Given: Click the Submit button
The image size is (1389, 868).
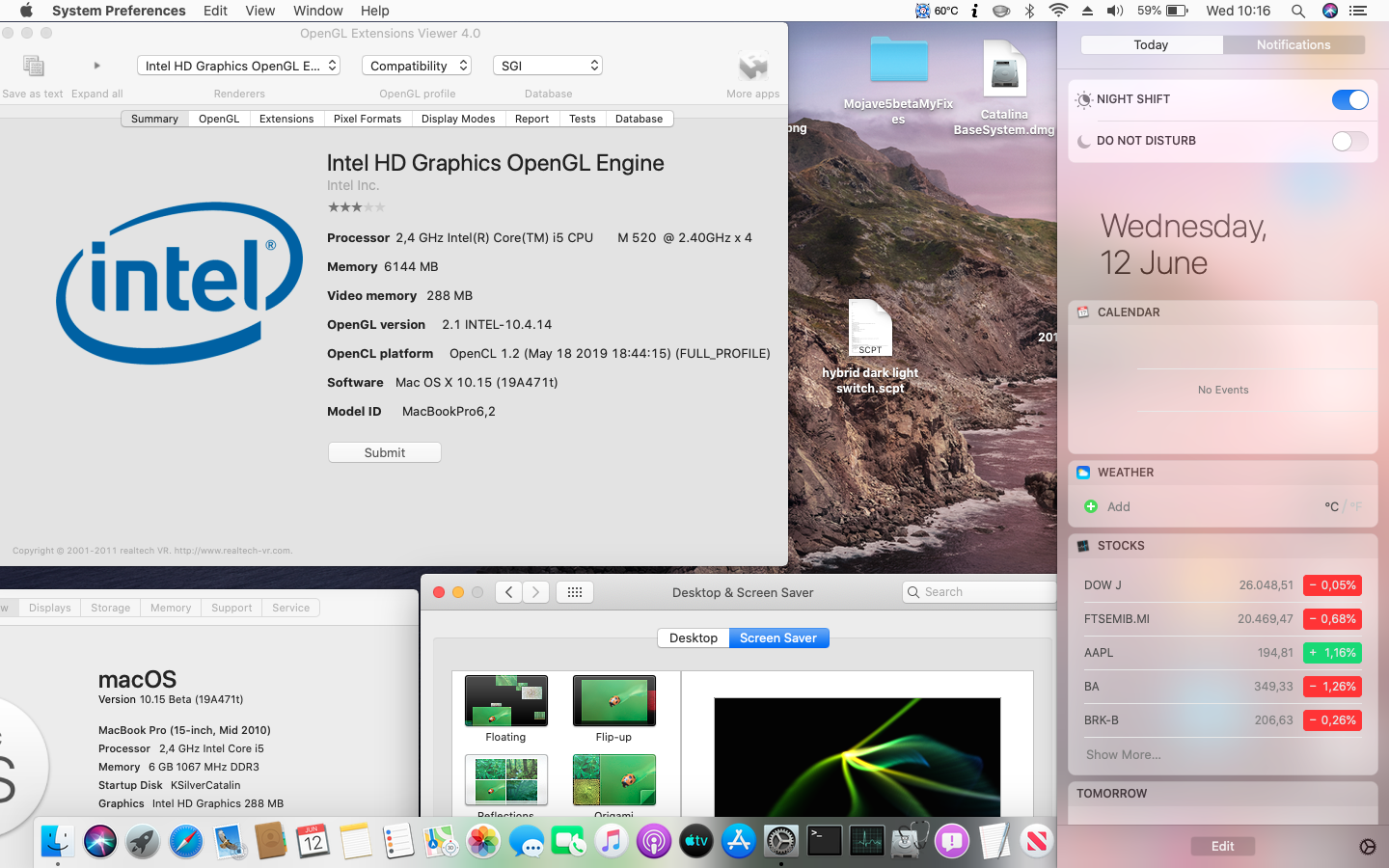Looking at the screenshot, I should coord(385,452).
